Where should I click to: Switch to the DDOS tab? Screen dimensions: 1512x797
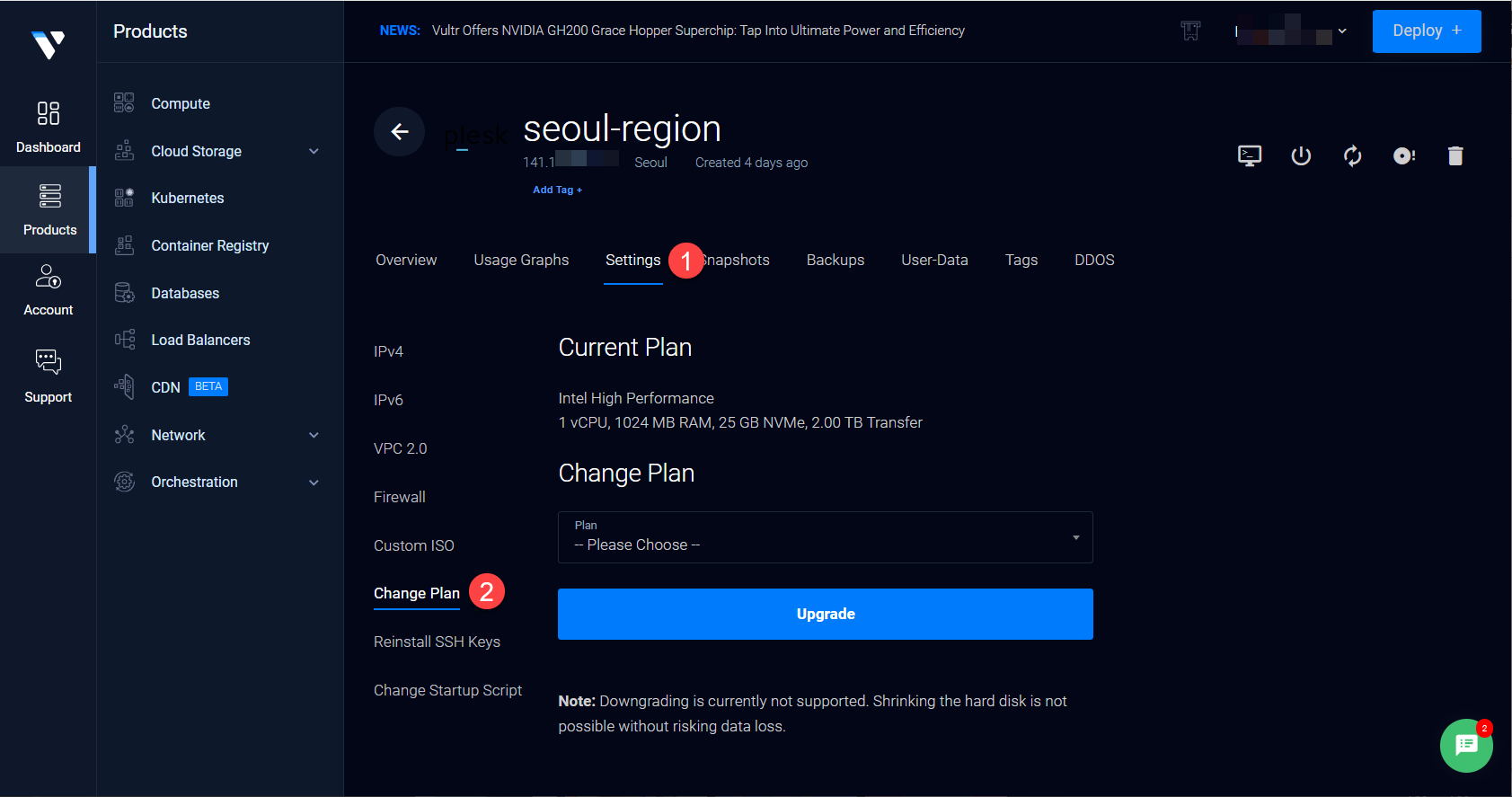[1094, 260]
